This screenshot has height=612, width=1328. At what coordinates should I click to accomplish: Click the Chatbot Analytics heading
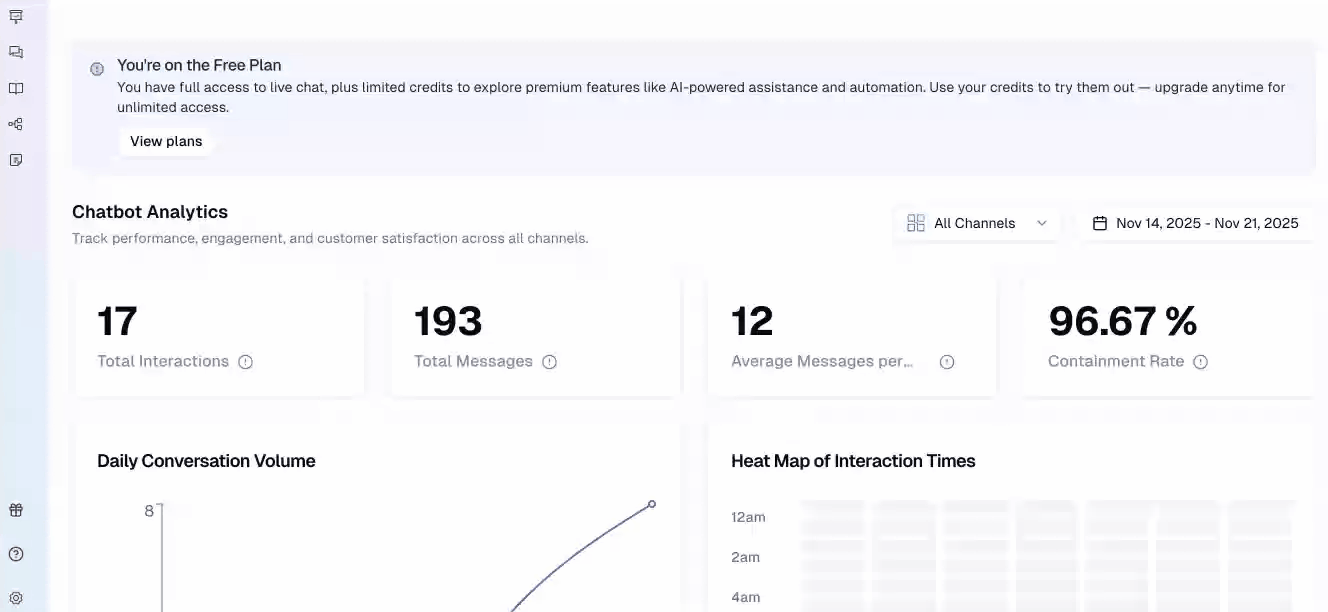click(x=150, y=212)
